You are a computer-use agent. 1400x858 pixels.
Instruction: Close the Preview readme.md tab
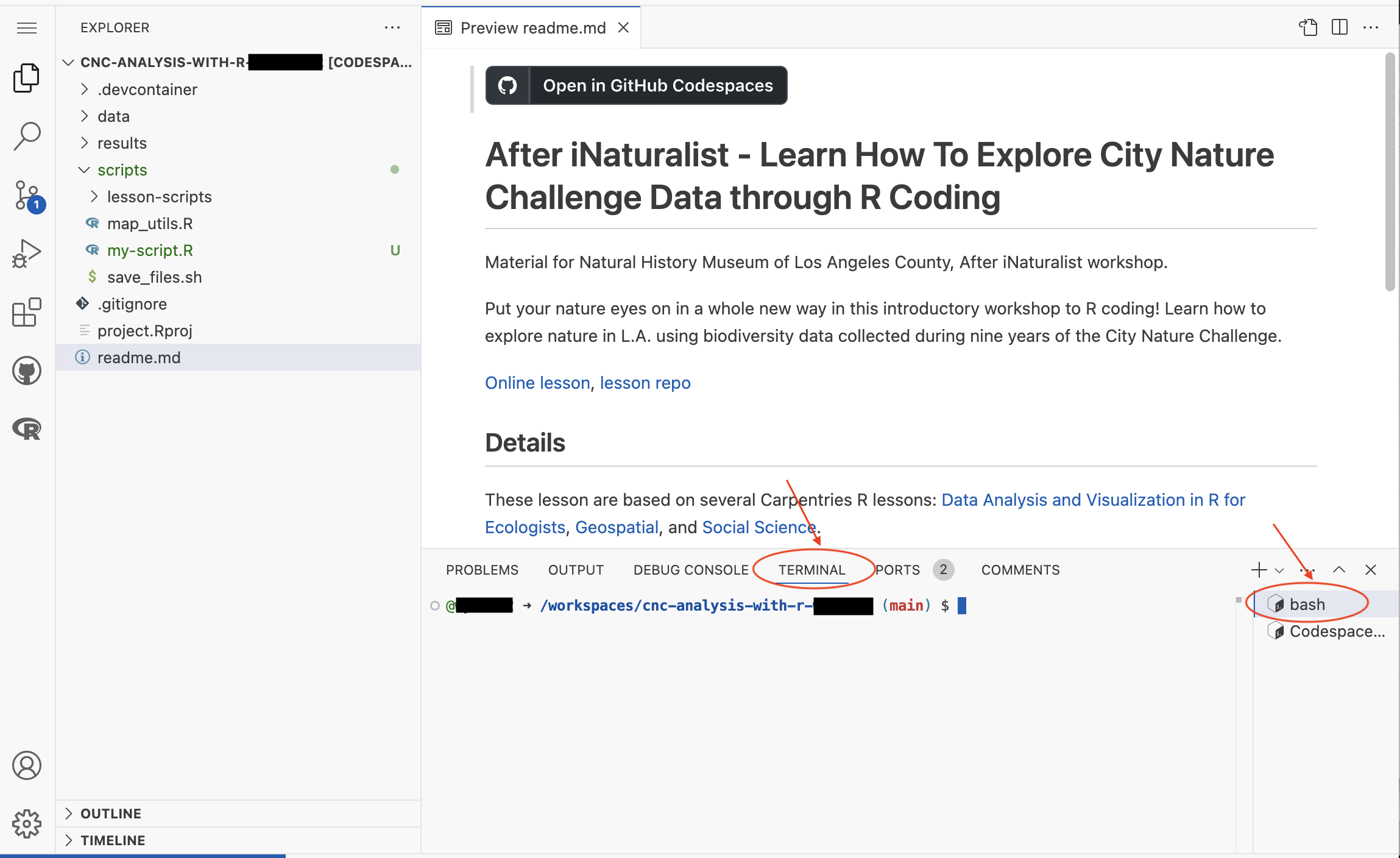[623, 27]
